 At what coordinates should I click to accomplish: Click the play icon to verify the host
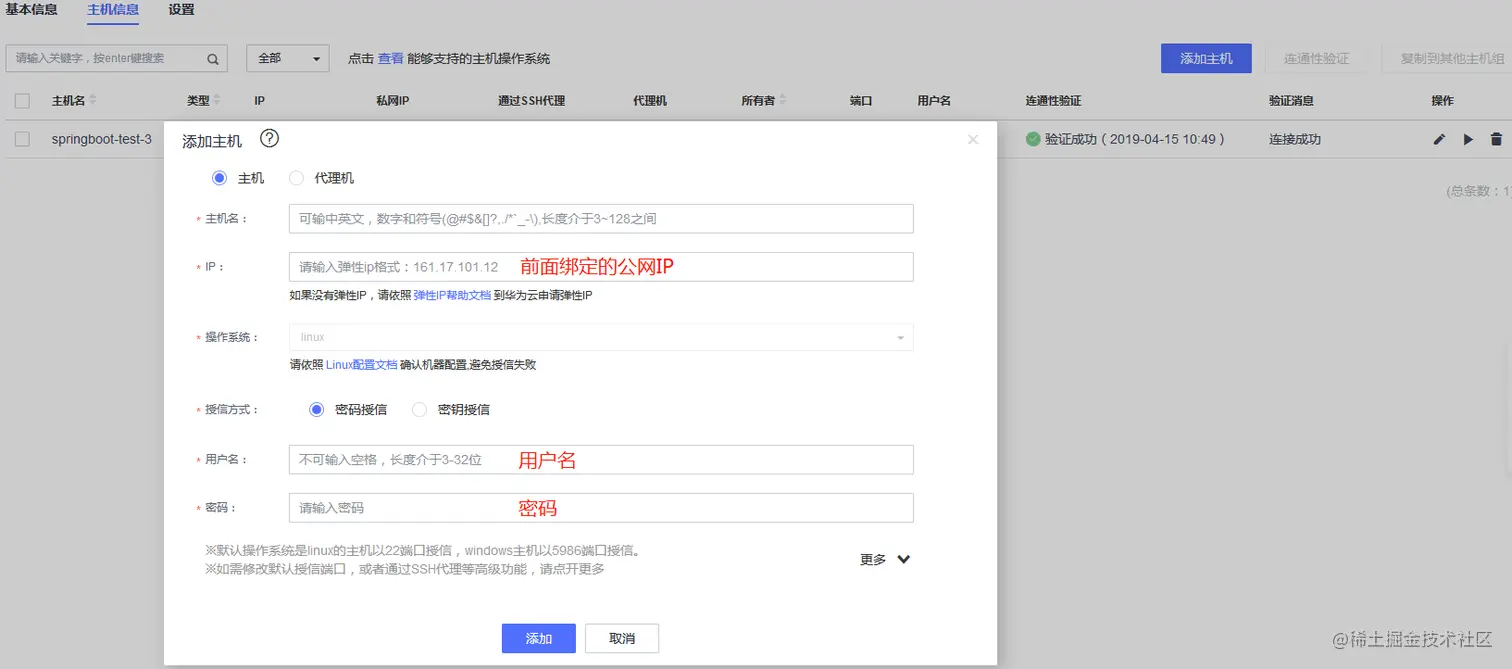pos(1467,139)
